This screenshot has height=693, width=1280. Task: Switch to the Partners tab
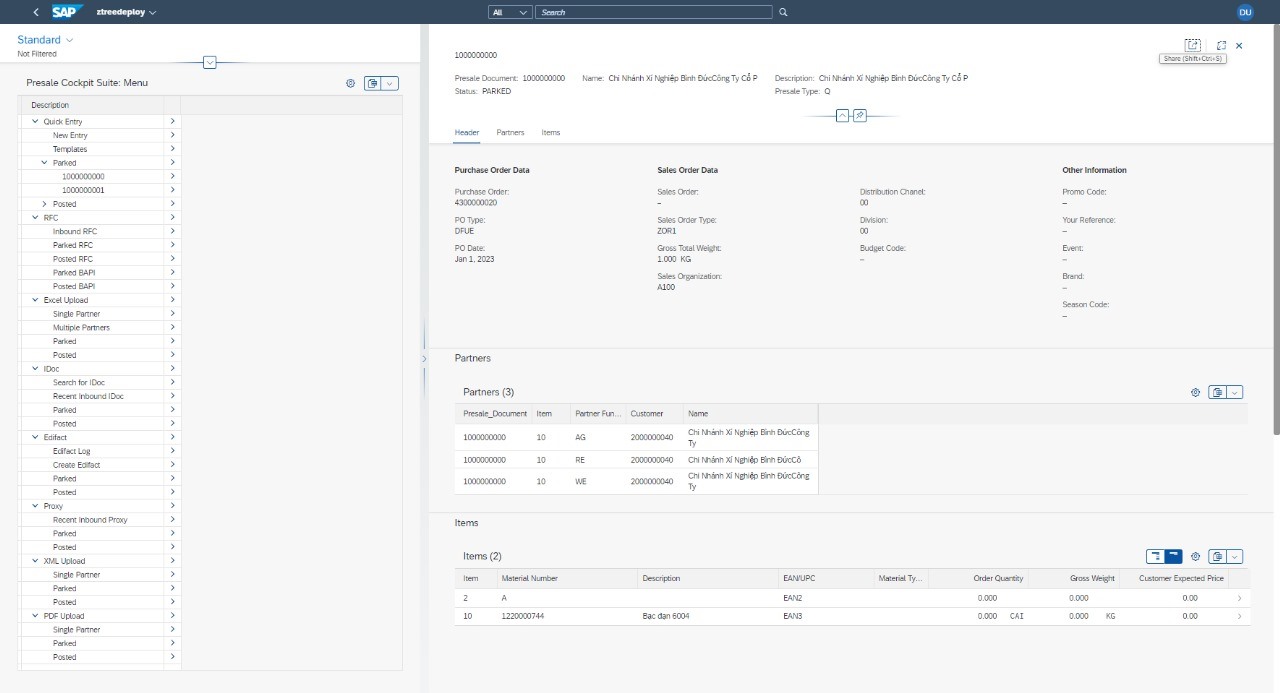[510, 132]
